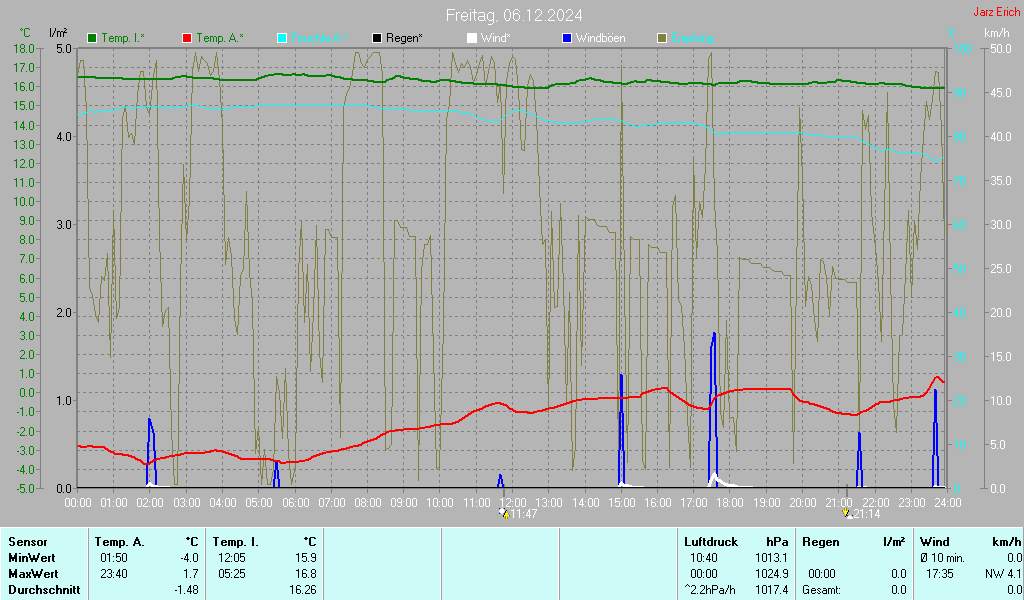Click the '18.0' value on temperature axis
The height and width of the screenshot is (600, 1024).
24,48
